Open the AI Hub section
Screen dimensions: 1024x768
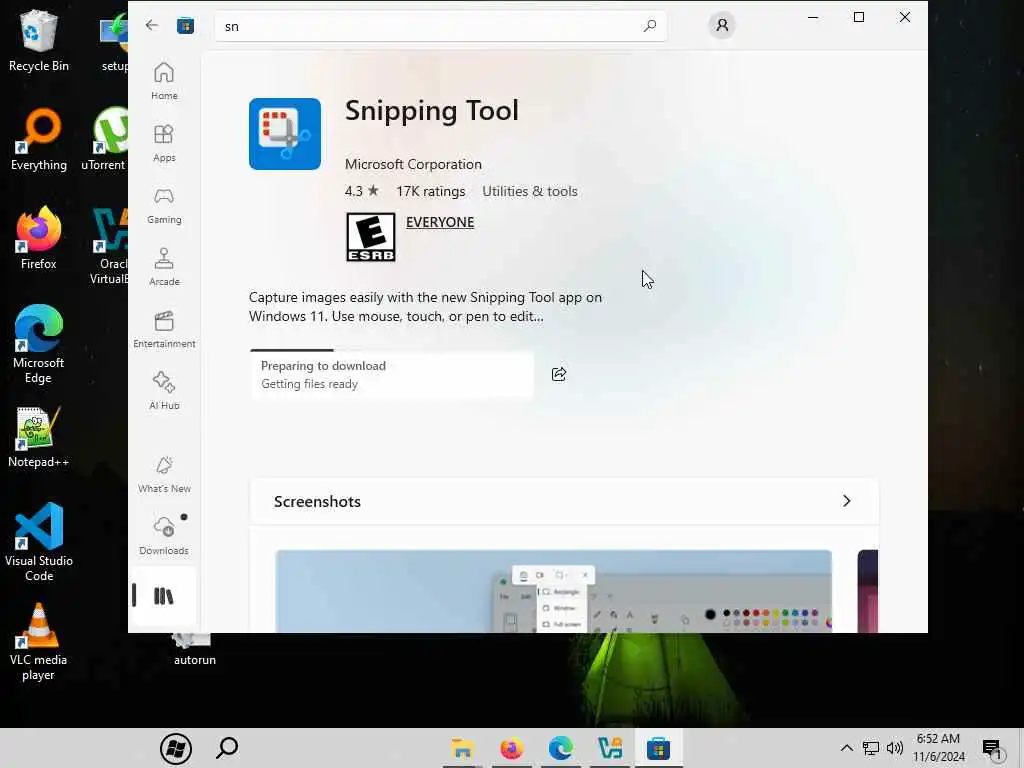[164, 391]
